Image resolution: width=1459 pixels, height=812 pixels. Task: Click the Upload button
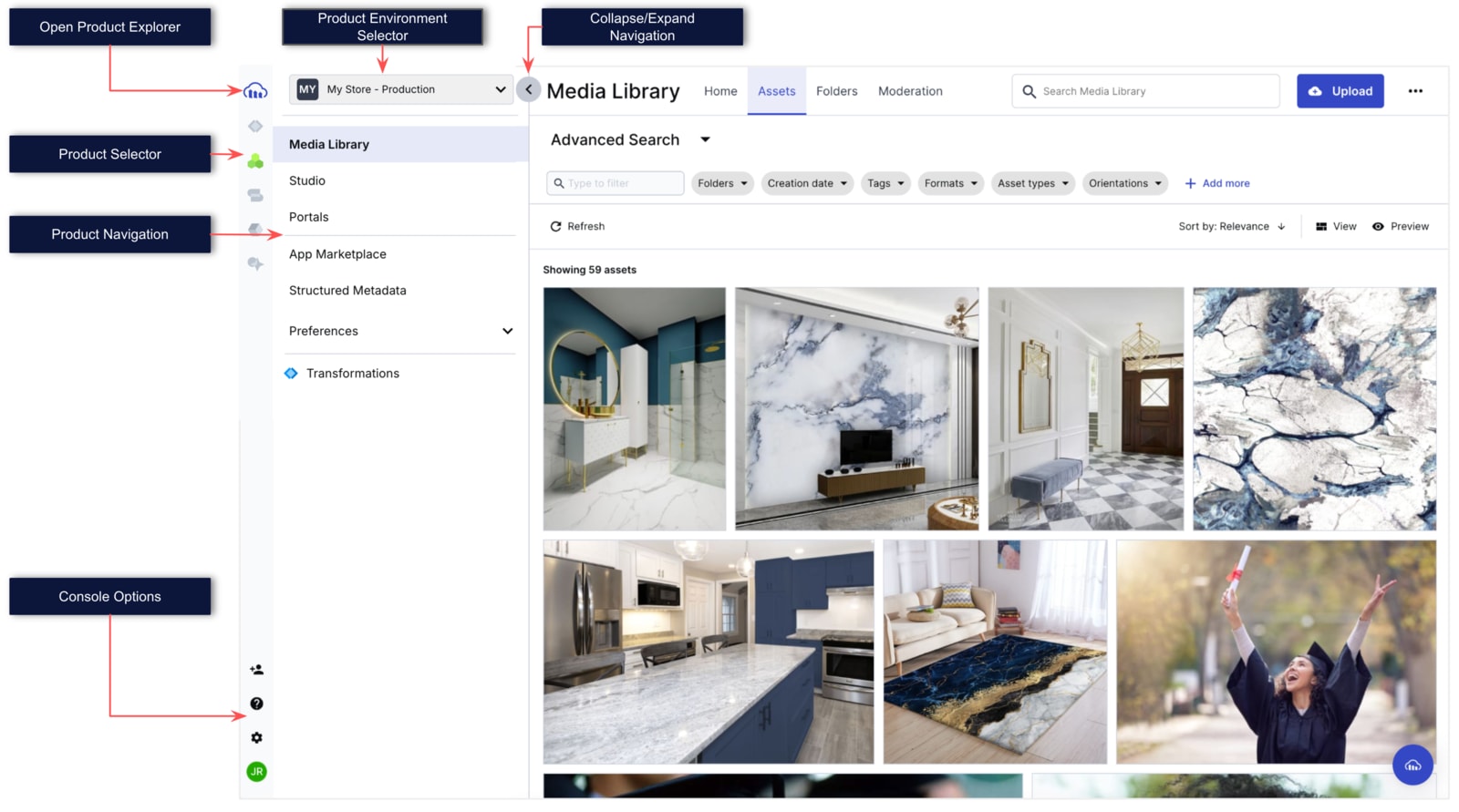[x=1340, y=91]
